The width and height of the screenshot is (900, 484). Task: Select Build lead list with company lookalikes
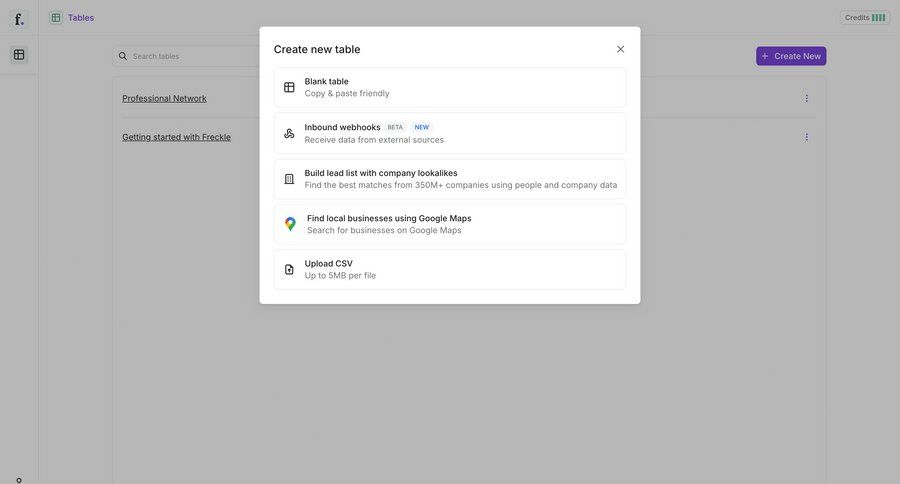(450, 179)
